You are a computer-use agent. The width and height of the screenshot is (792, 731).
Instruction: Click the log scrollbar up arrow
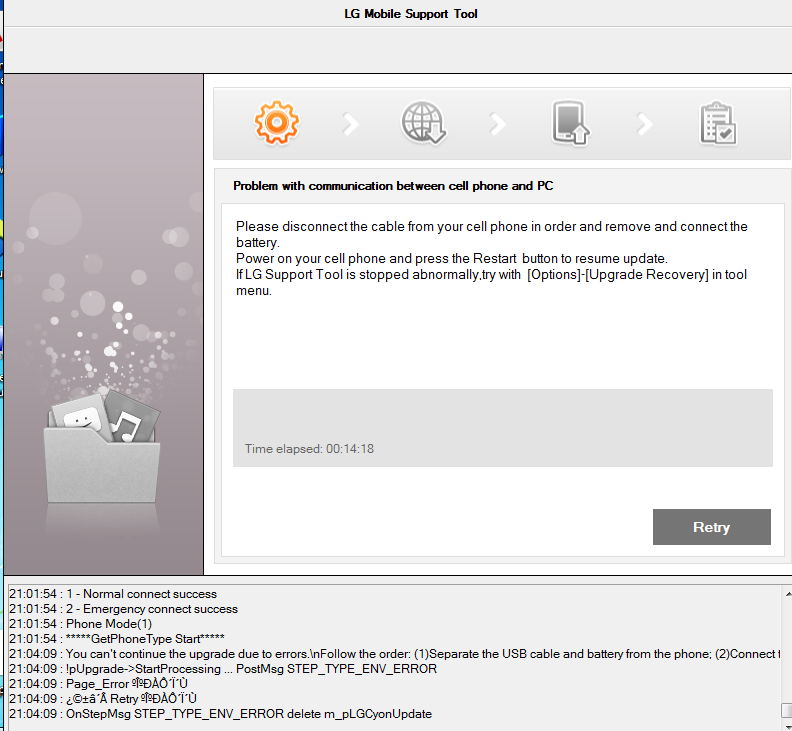787,595
